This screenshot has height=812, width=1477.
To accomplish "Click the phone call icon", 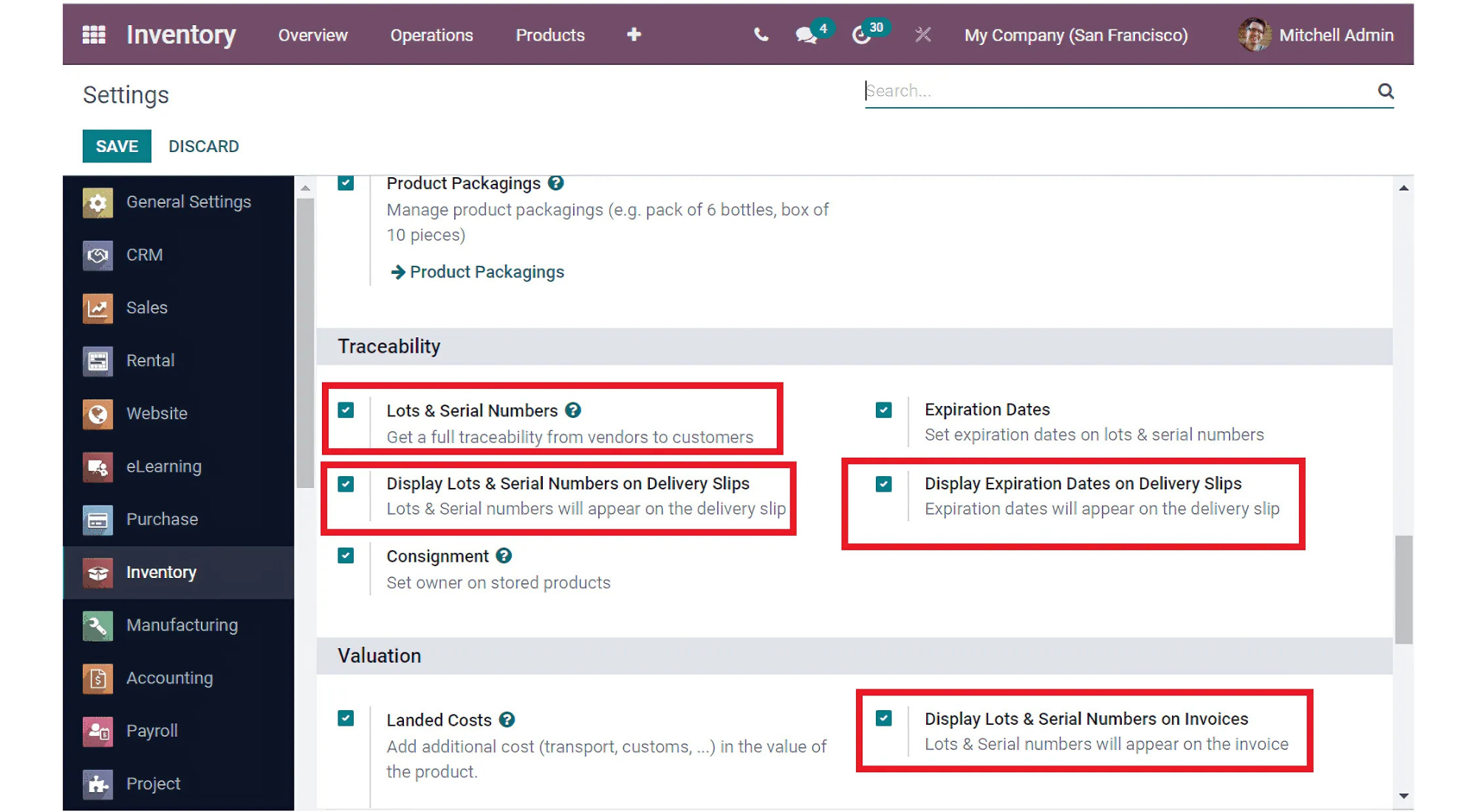I will (x=761, y=35).
